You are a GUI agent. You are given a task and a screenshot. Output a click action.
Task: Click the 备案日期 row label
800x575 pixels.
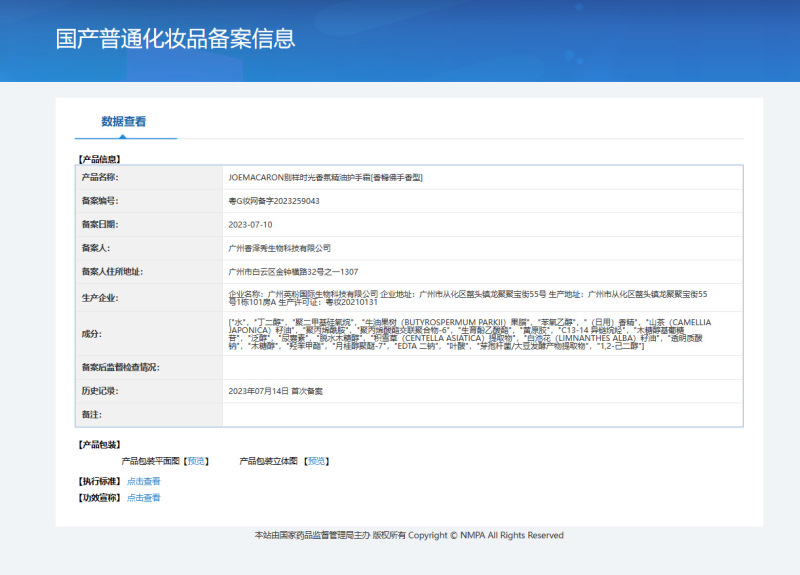(100, 224)
